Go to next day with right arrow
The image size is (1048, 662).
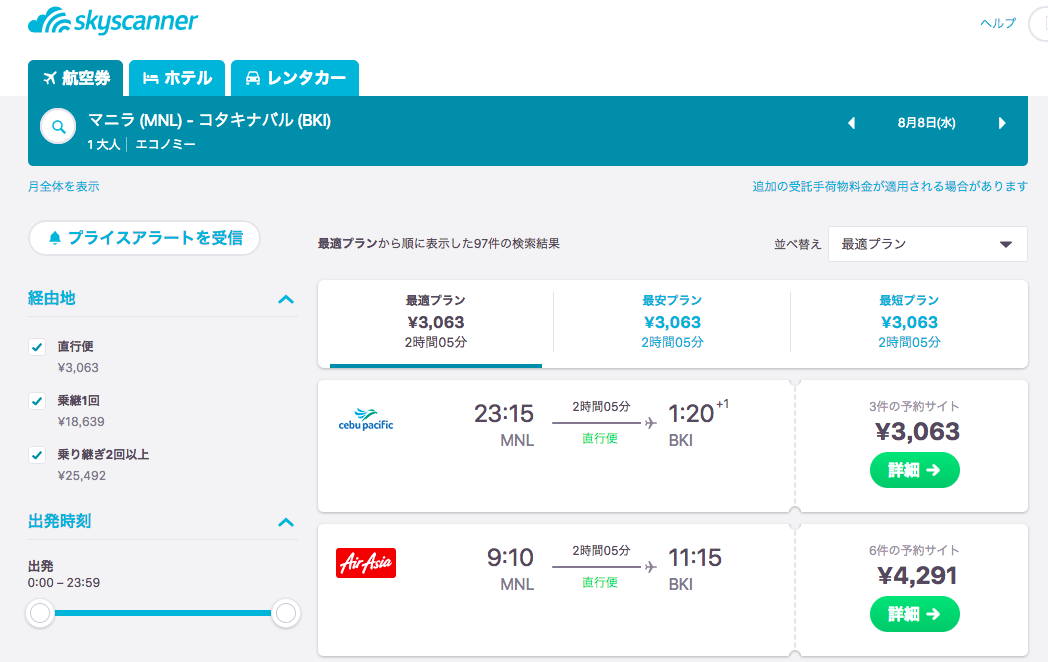click(x=1002, y=123)
